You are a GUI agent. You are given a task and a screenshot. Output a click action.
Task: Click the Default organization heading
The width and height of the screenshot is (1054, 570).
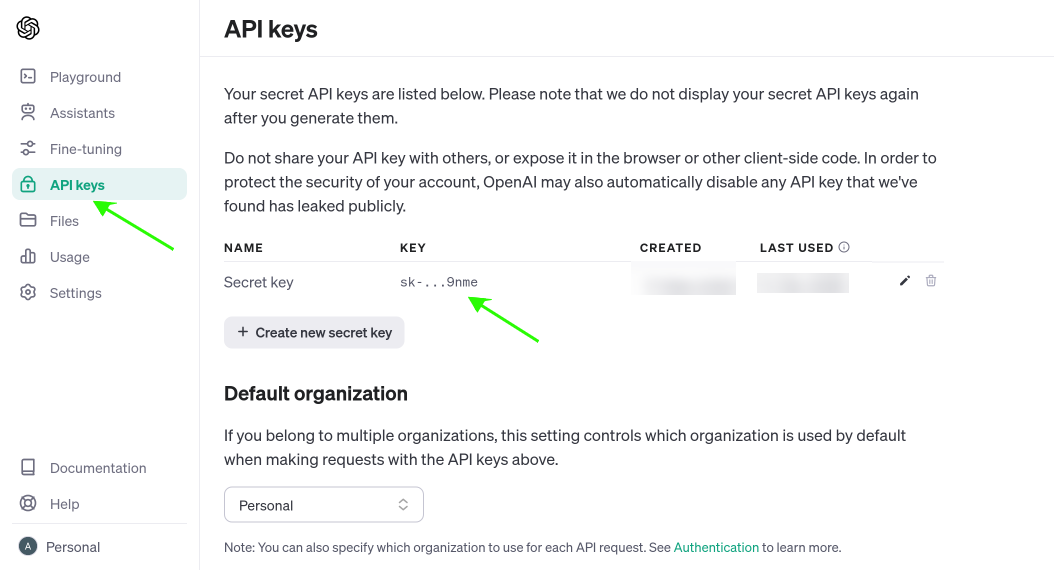[316, 394]
